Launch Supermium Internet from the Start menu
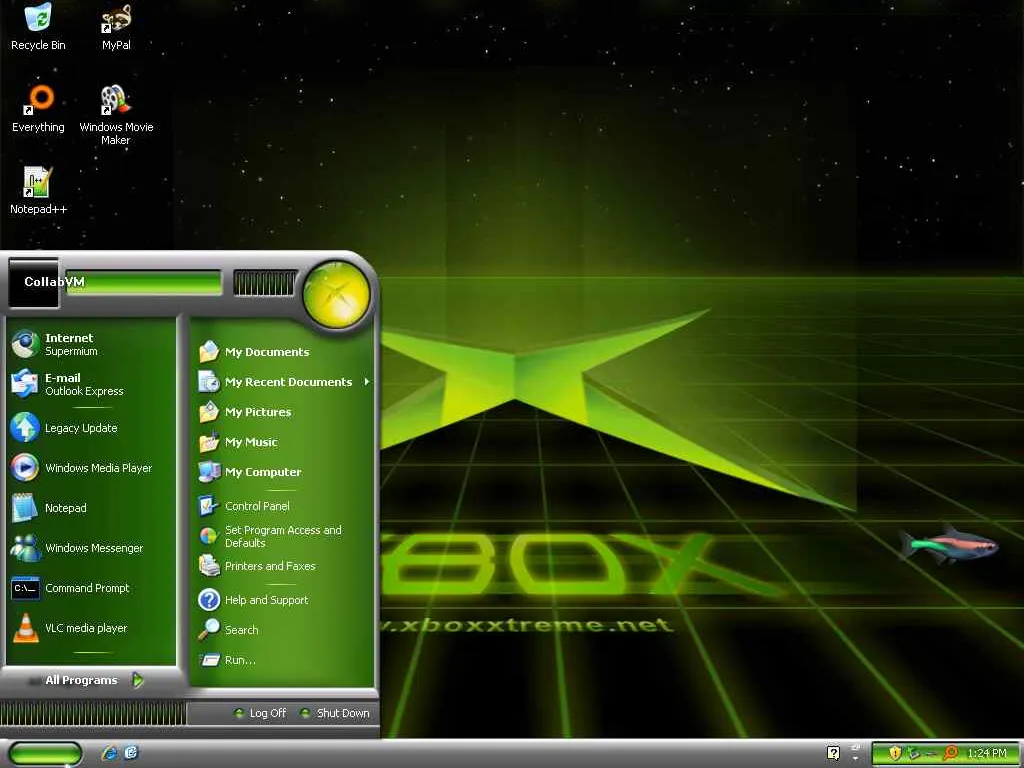Viewport: 1024px width, 768px height. click(91, 344)
